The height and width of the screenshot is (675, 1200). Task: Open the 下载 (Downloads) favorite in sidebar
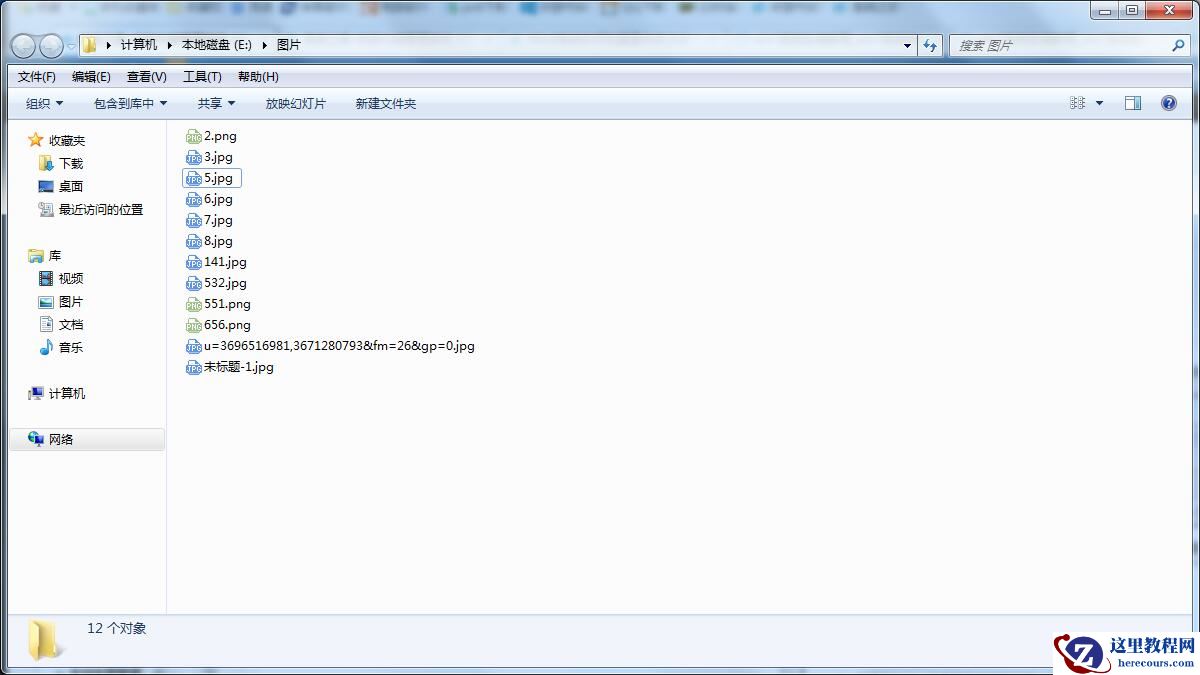pyautogui.click(x=67, y=163)
